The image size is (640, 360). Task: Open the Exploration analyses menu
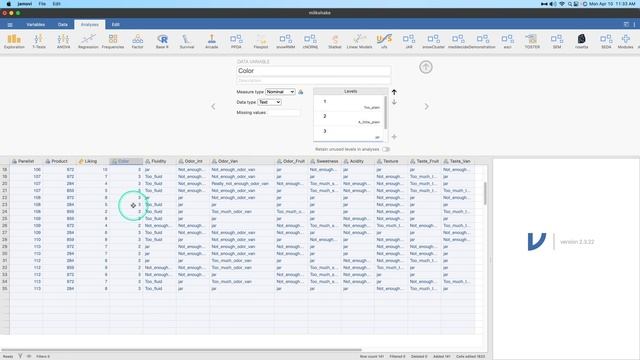pyautogui.click(x=14, y=41)
